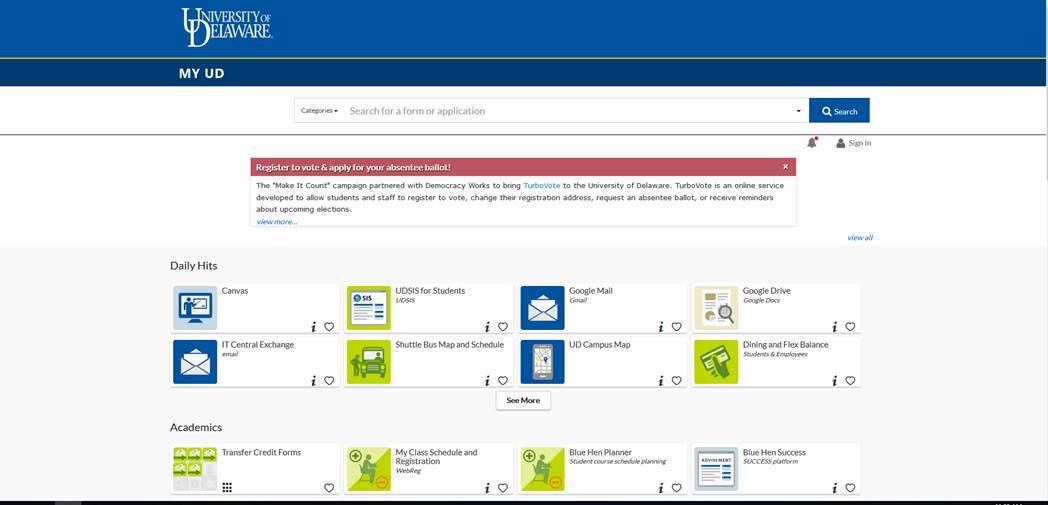Open the Canvas app icon
Image resolution: width=1048 pixels, height=505 pixels.
[195, 308]
